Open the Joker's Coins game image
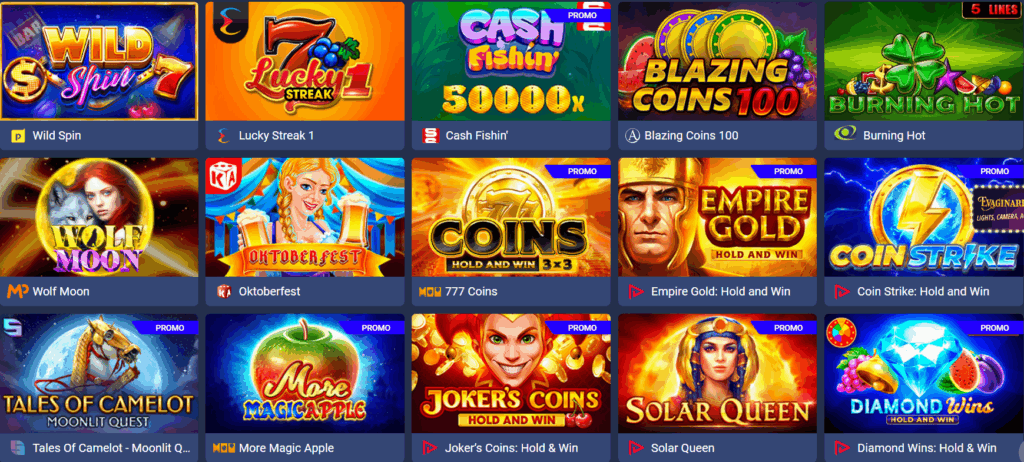Viewport: 1024px width, 462px height. coord(511,374)
